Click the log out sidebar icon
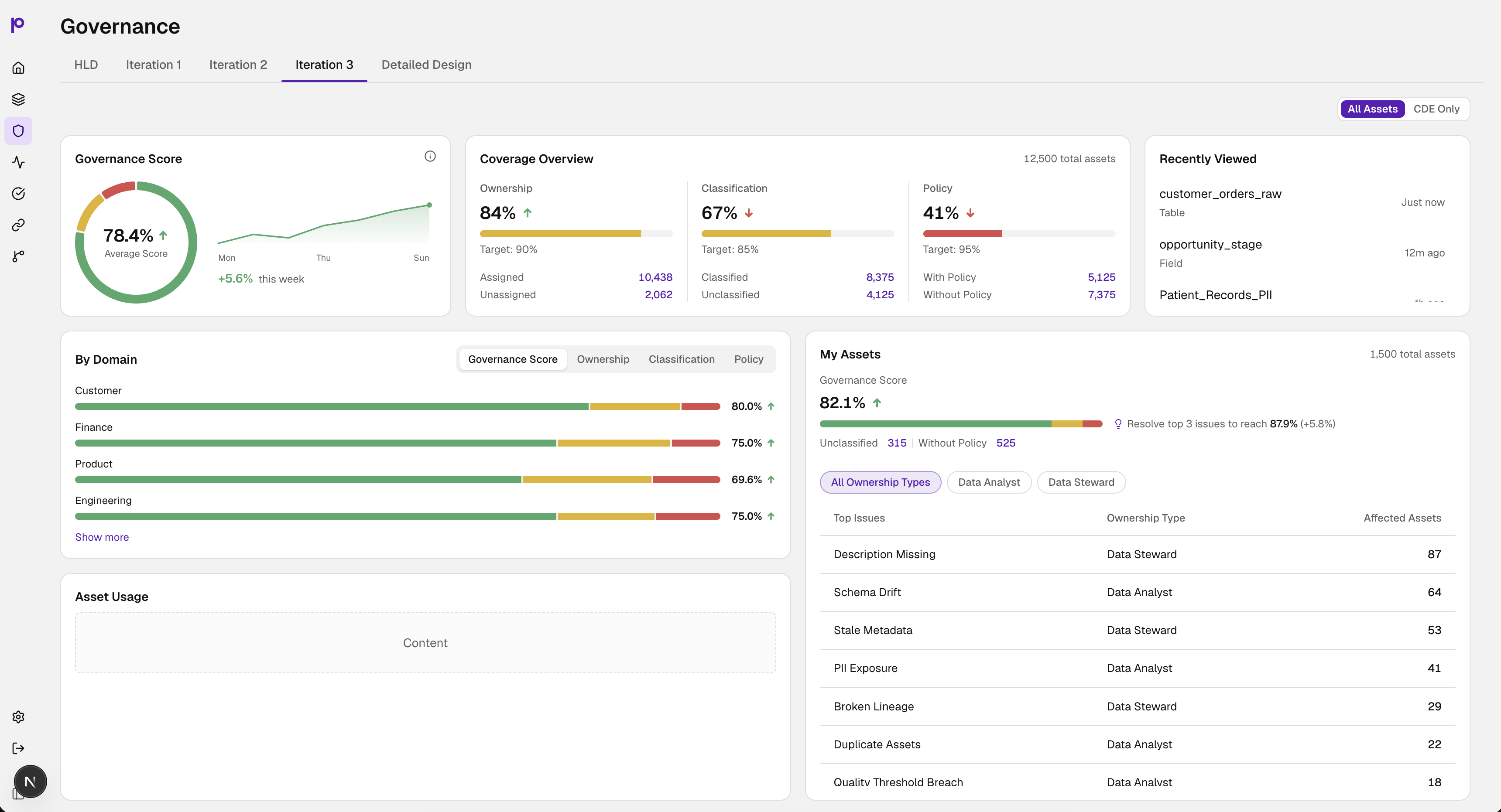1501x812 pixels. tap(18, 748)
